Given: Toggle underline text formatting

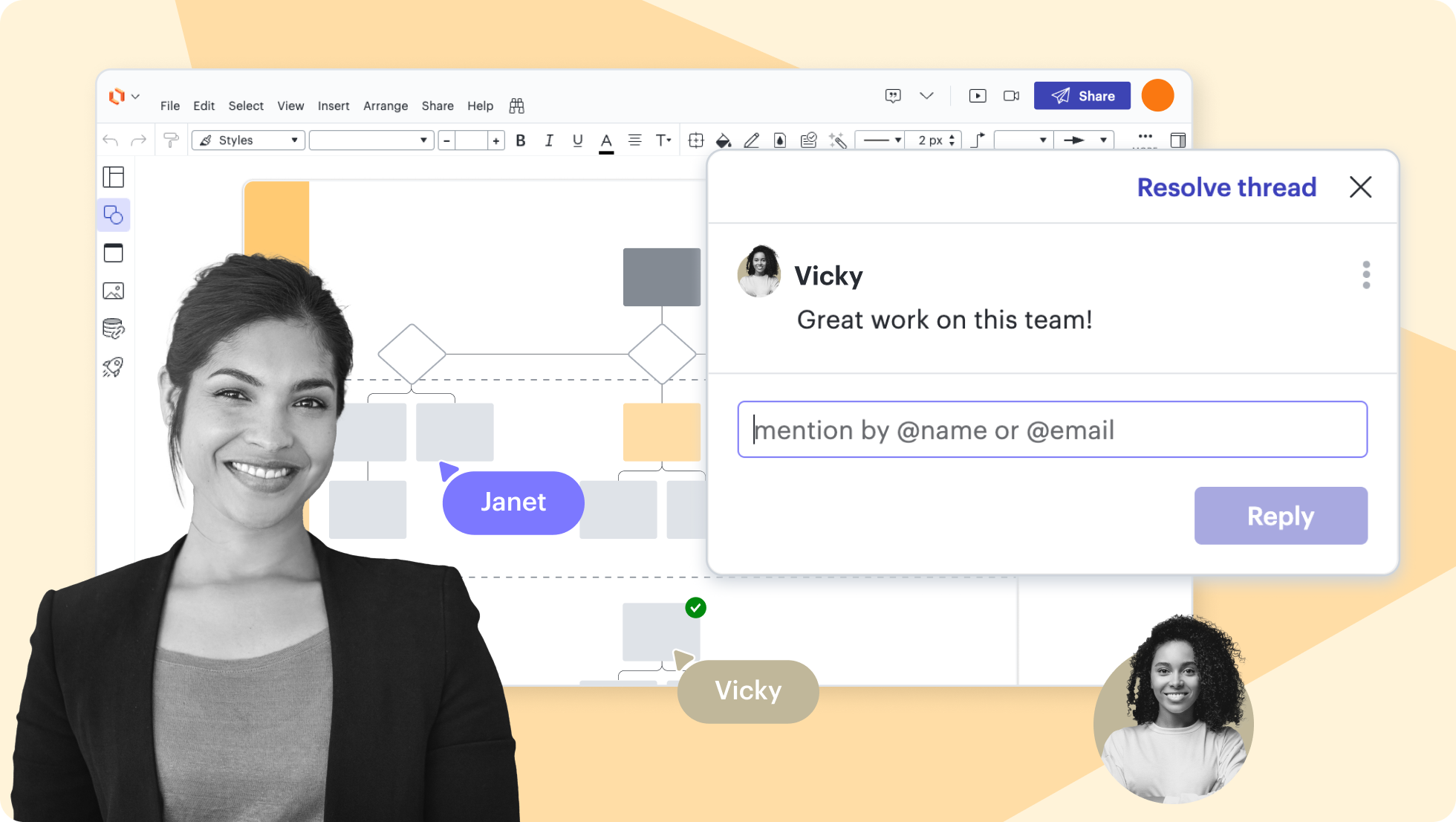Looking at the screenshot, I should click(577, 140).
